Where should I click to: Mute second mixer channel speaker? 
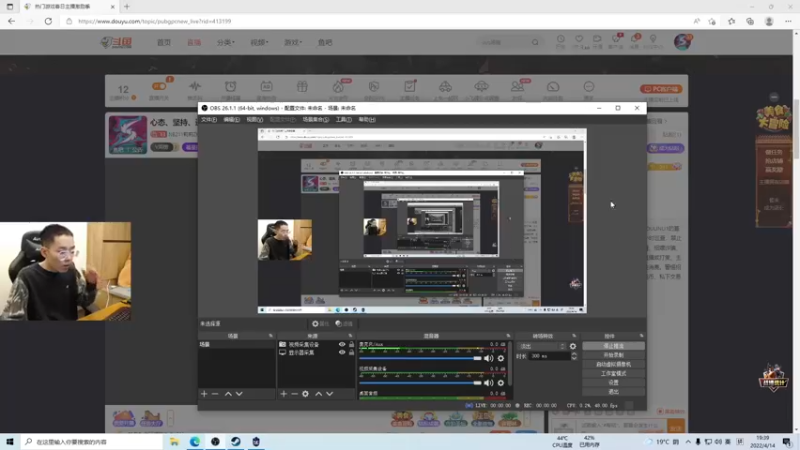pyautogui.click(x=489, y=383)
